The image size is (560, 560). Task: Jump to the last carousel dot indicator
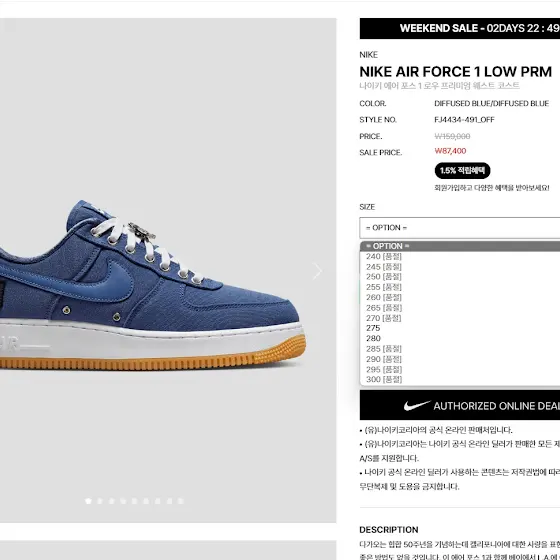coord(181,501)
